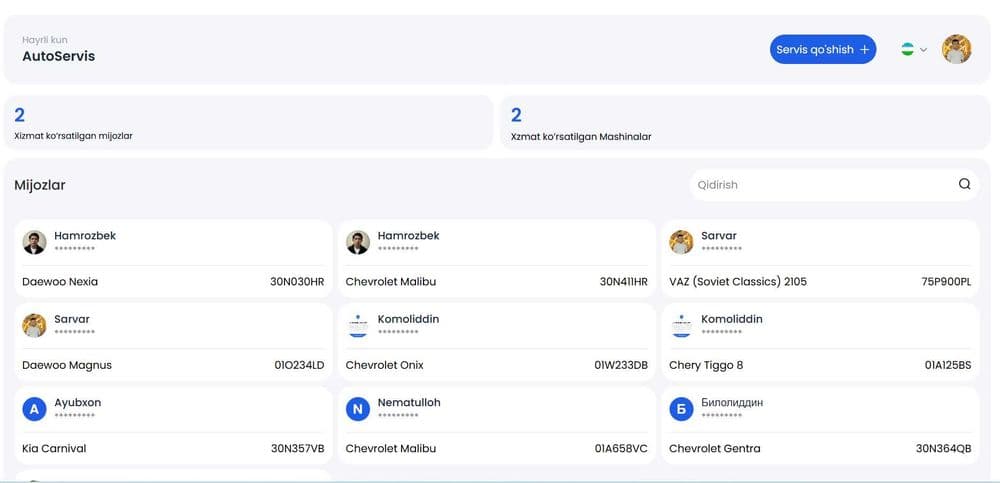Open Komoliddin's avatar on the Chevrolet Onix card

(x=358, y=325)
